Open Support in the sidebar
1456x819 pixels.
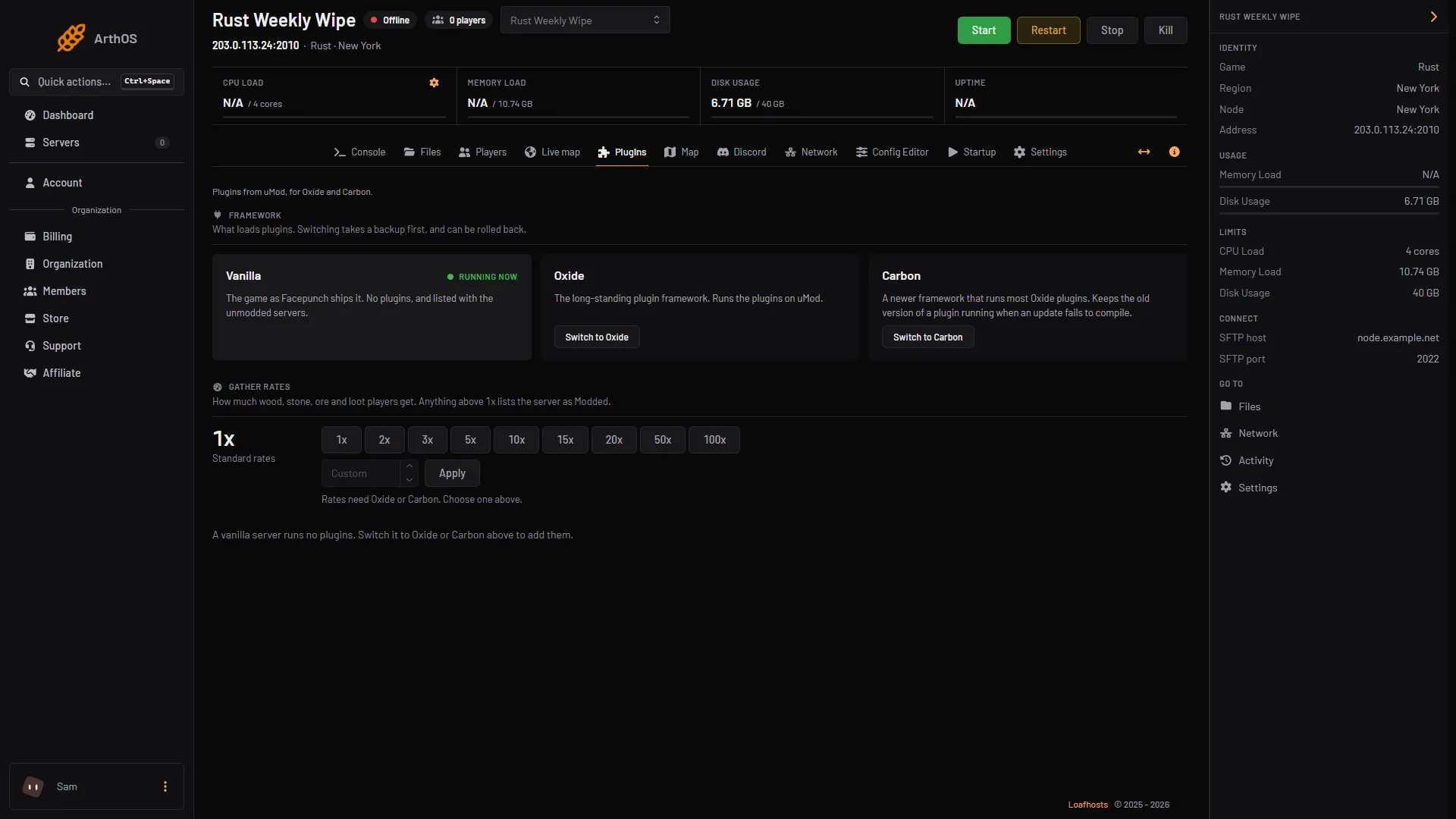pos(96,346)
